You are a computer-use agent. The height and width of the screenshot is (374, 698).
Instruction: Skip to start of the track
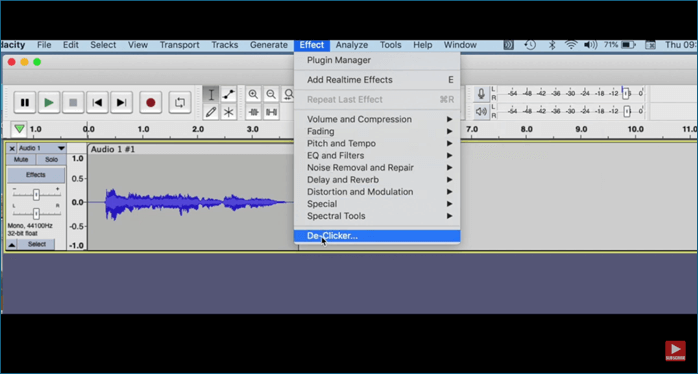pos(97,103)
